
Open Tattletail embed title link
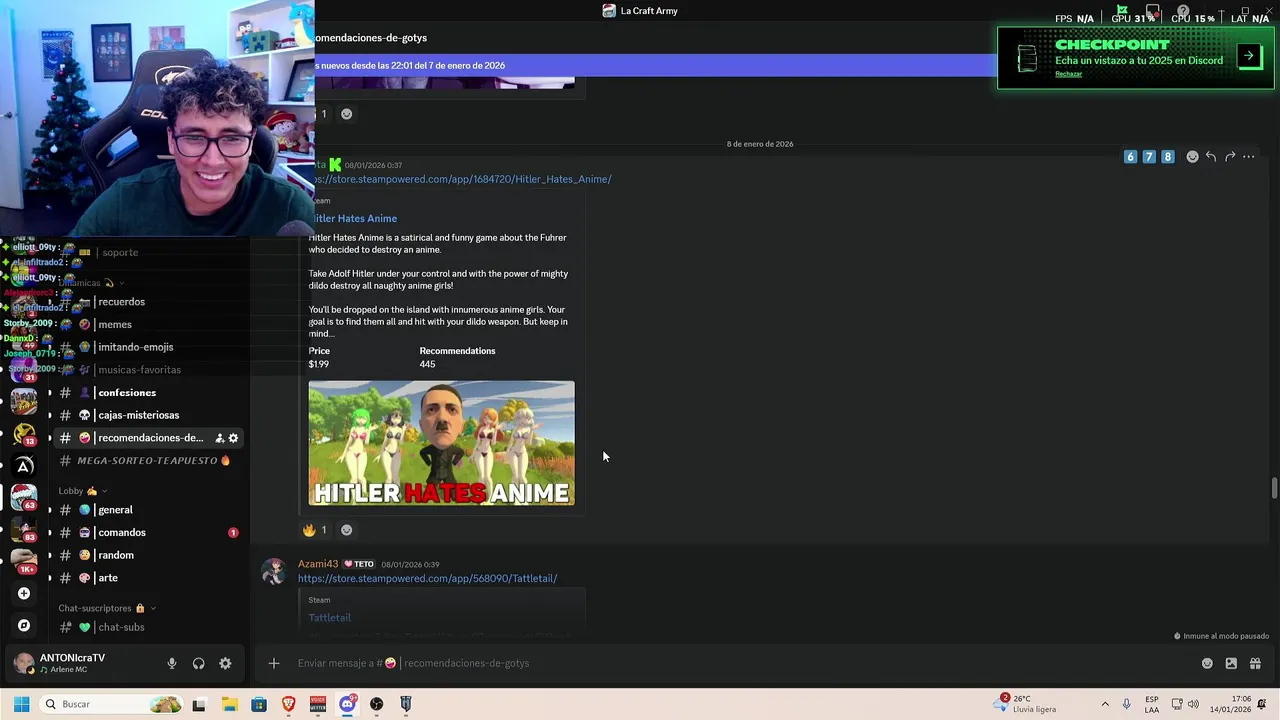[330, 618]
